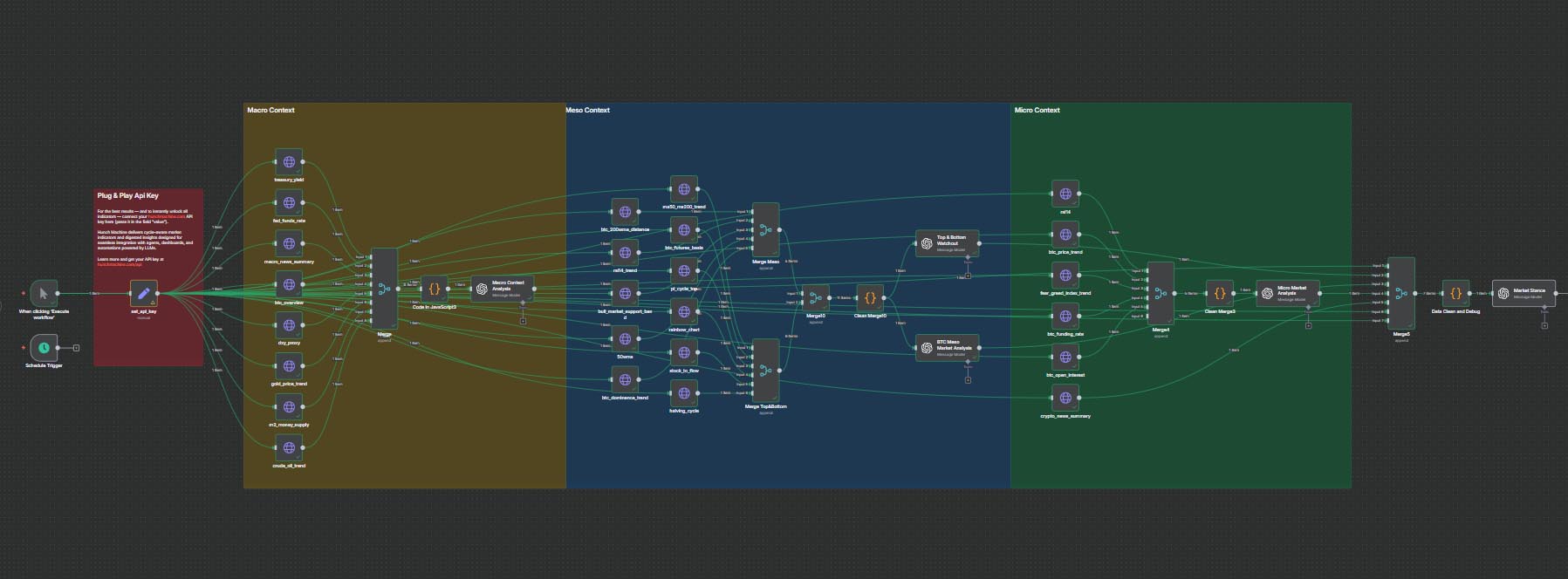Select the Merge Meso node
The width and height of the screenshot is (1568, 579).
click(765, 230)
